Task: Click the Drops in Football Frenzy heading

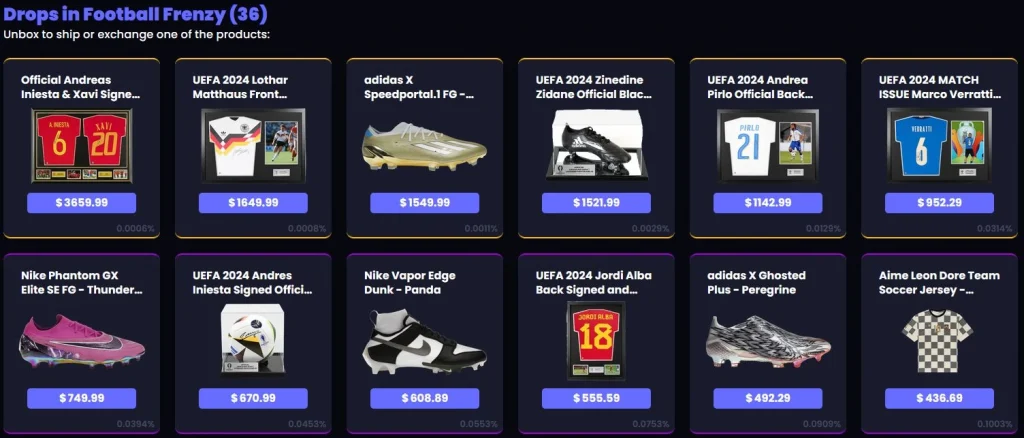Action: click(135, 14)
